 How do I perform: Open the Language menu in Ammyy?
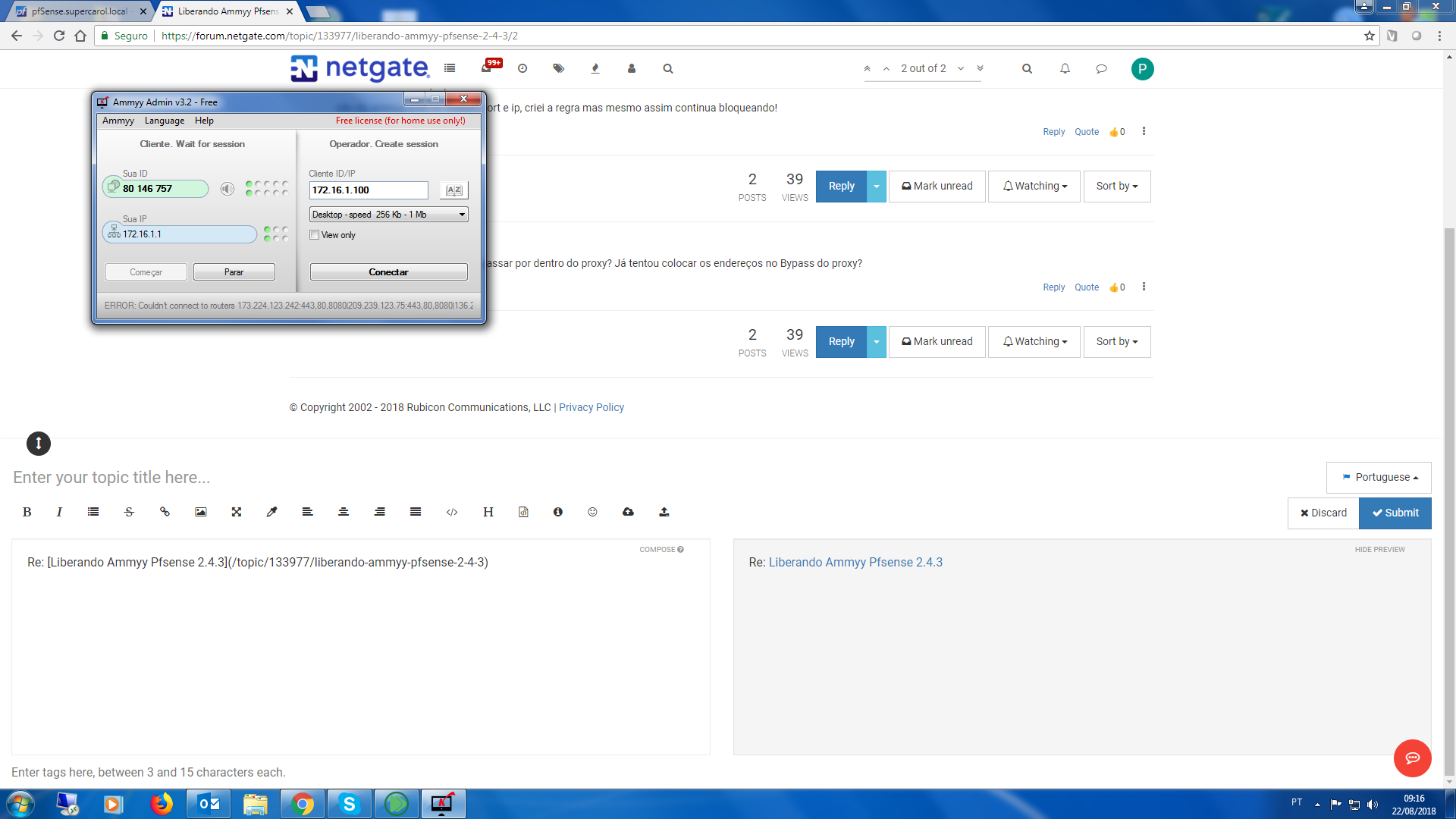click(164, 121)
